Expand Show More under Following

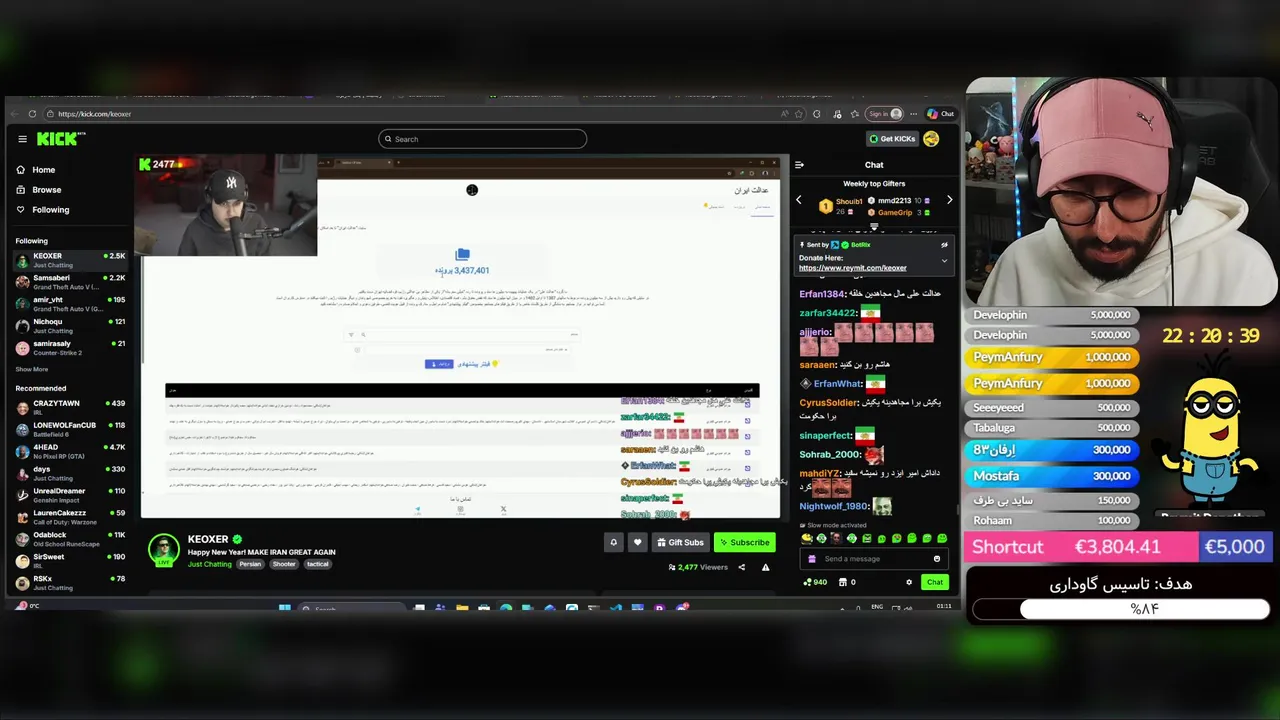point(31,369)
